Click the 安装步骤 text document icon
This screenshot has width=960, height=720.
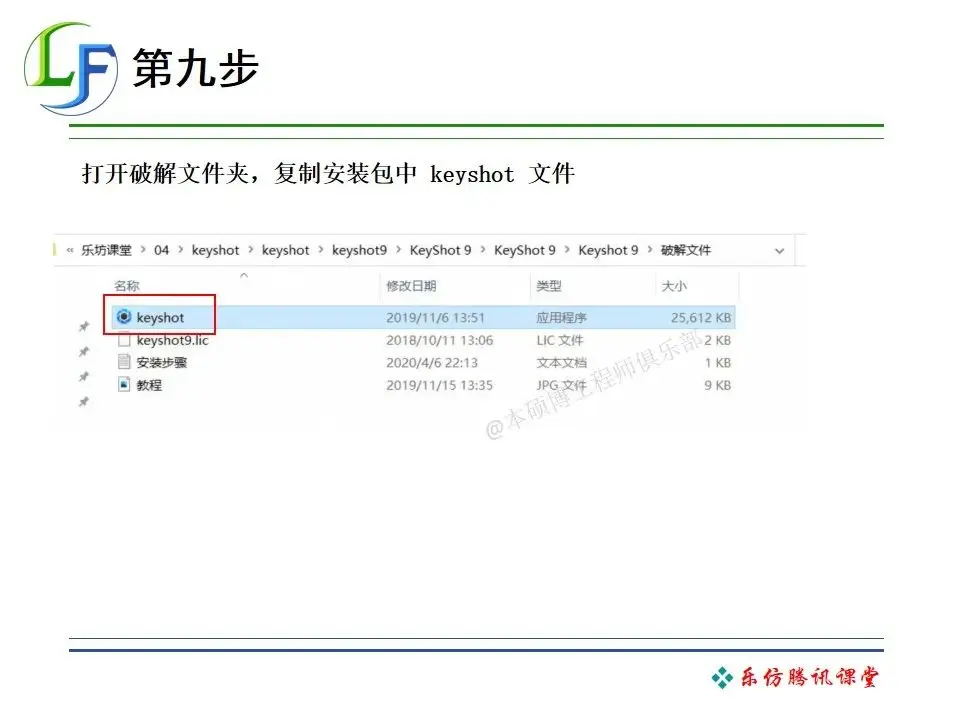point(124,362)
